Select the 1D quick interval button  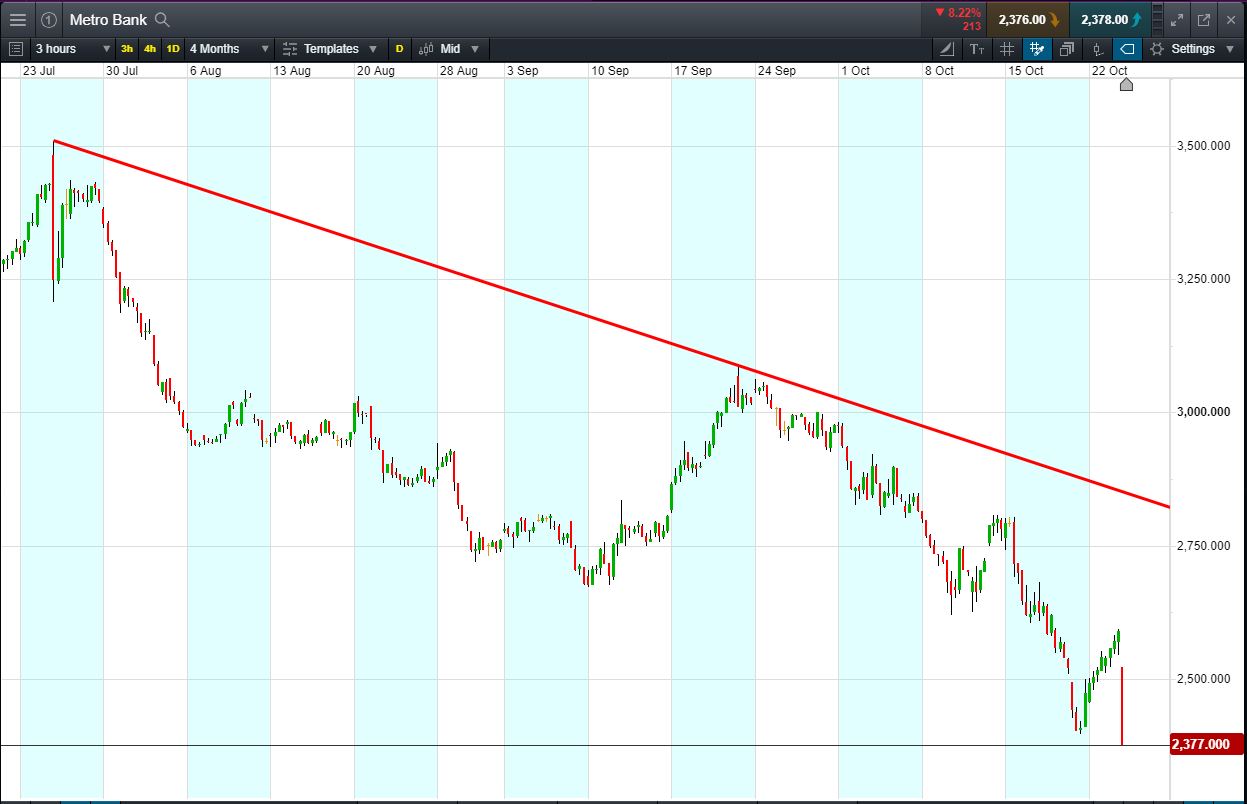[173, 48]
